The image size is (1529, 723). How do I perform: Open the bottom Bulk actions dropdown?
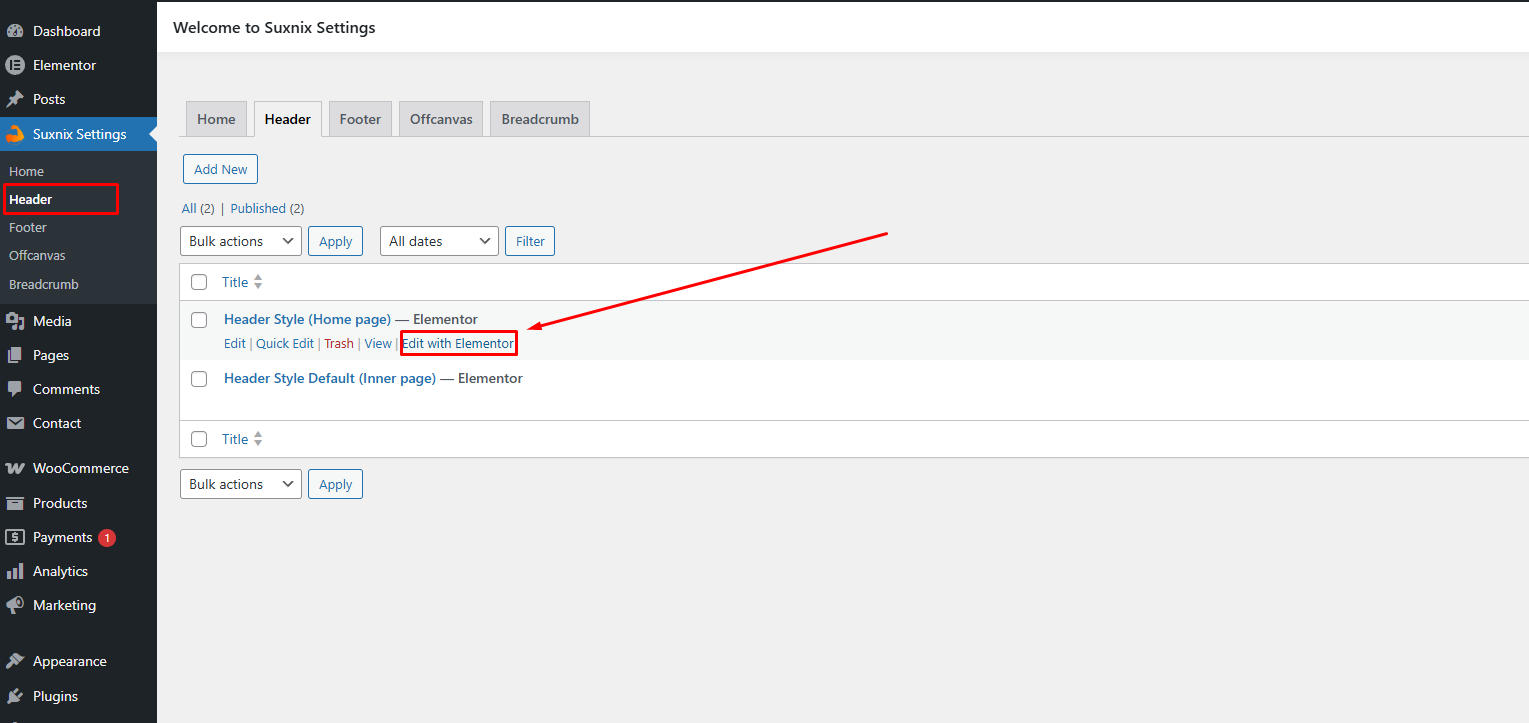pyautogui.click(x=240, y=484)
